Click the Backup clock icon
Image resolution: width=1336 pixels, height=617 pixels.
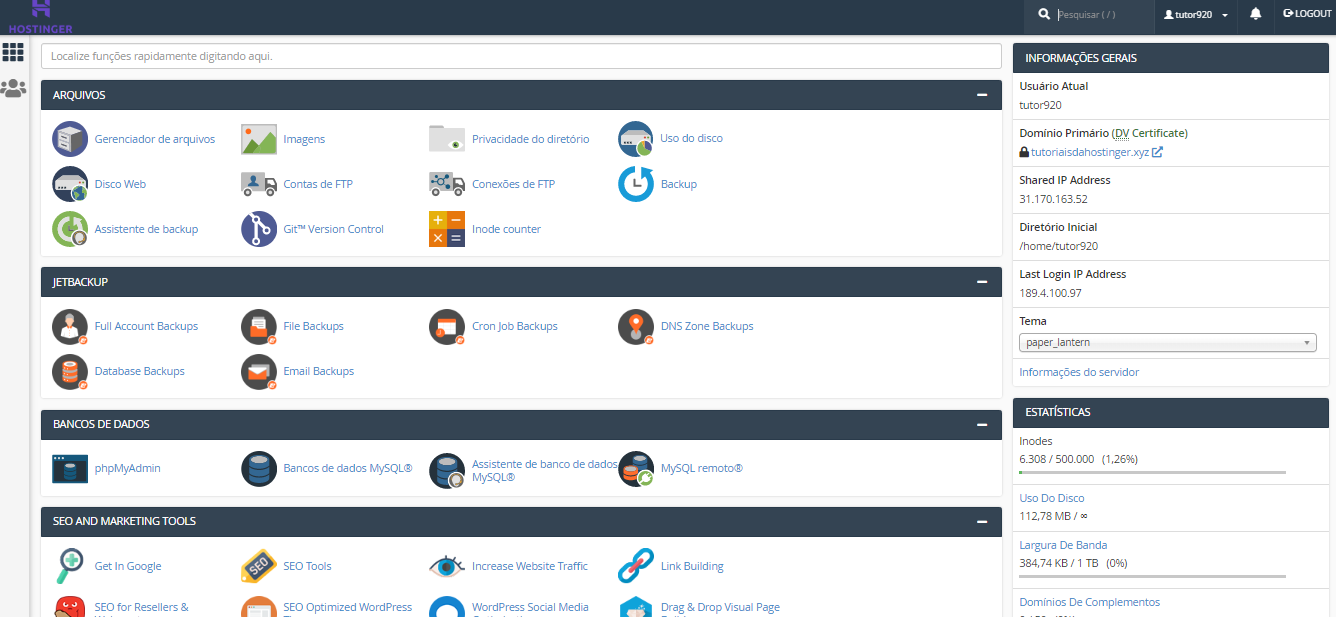pyautogui.click(x=635, y=184)
